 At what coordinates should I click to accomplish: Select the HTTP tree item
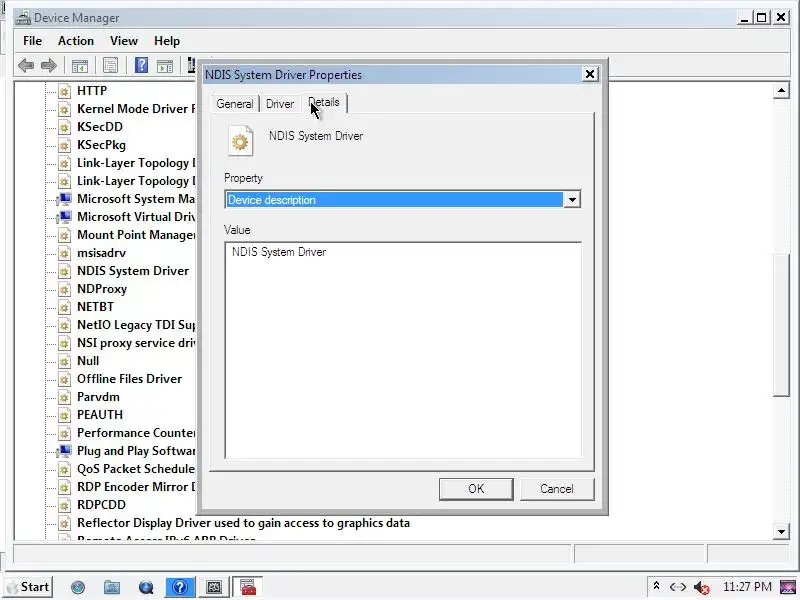[92, 91]
